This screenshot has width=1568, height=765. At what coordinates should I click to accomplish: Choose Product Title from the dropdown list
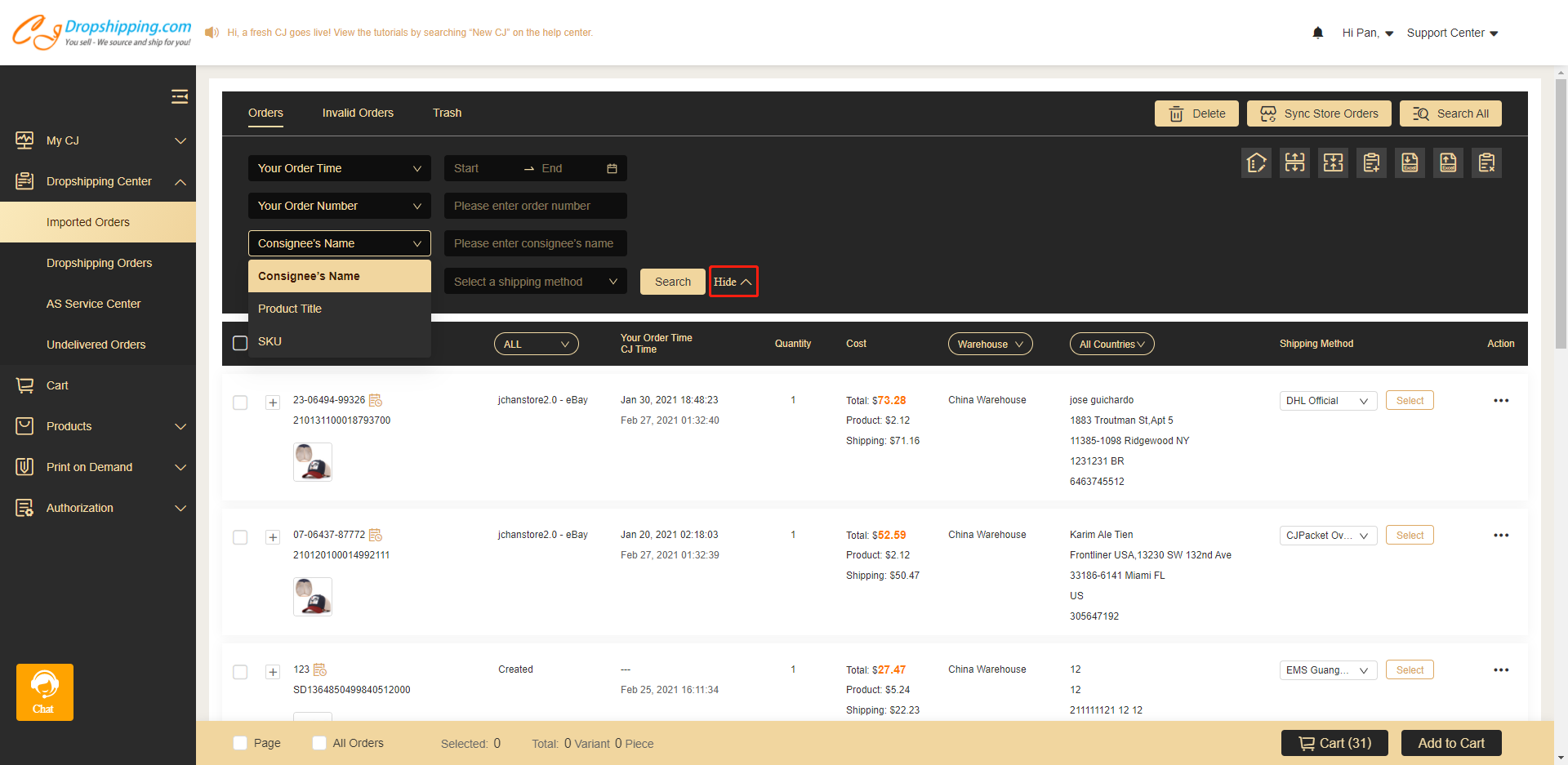(x=290, y=309)
